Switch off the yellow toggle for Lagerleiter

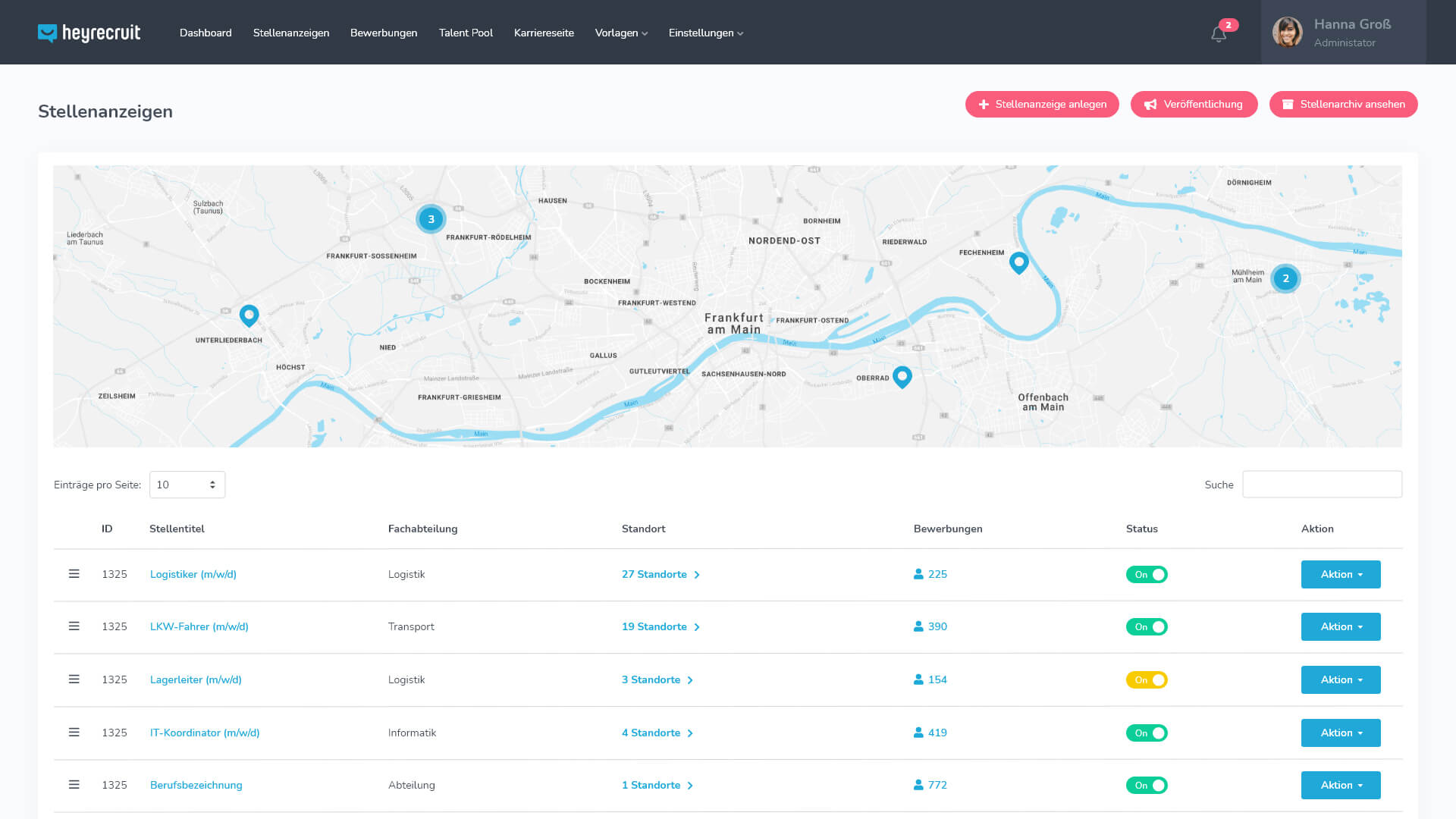click(x=1147, y=679)
